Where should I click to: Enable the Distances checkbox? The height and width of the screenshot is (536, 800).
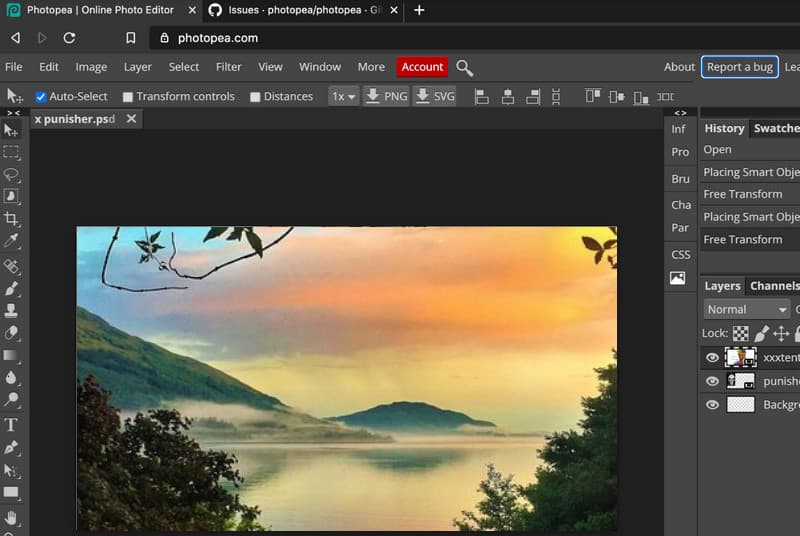[255, 97]
